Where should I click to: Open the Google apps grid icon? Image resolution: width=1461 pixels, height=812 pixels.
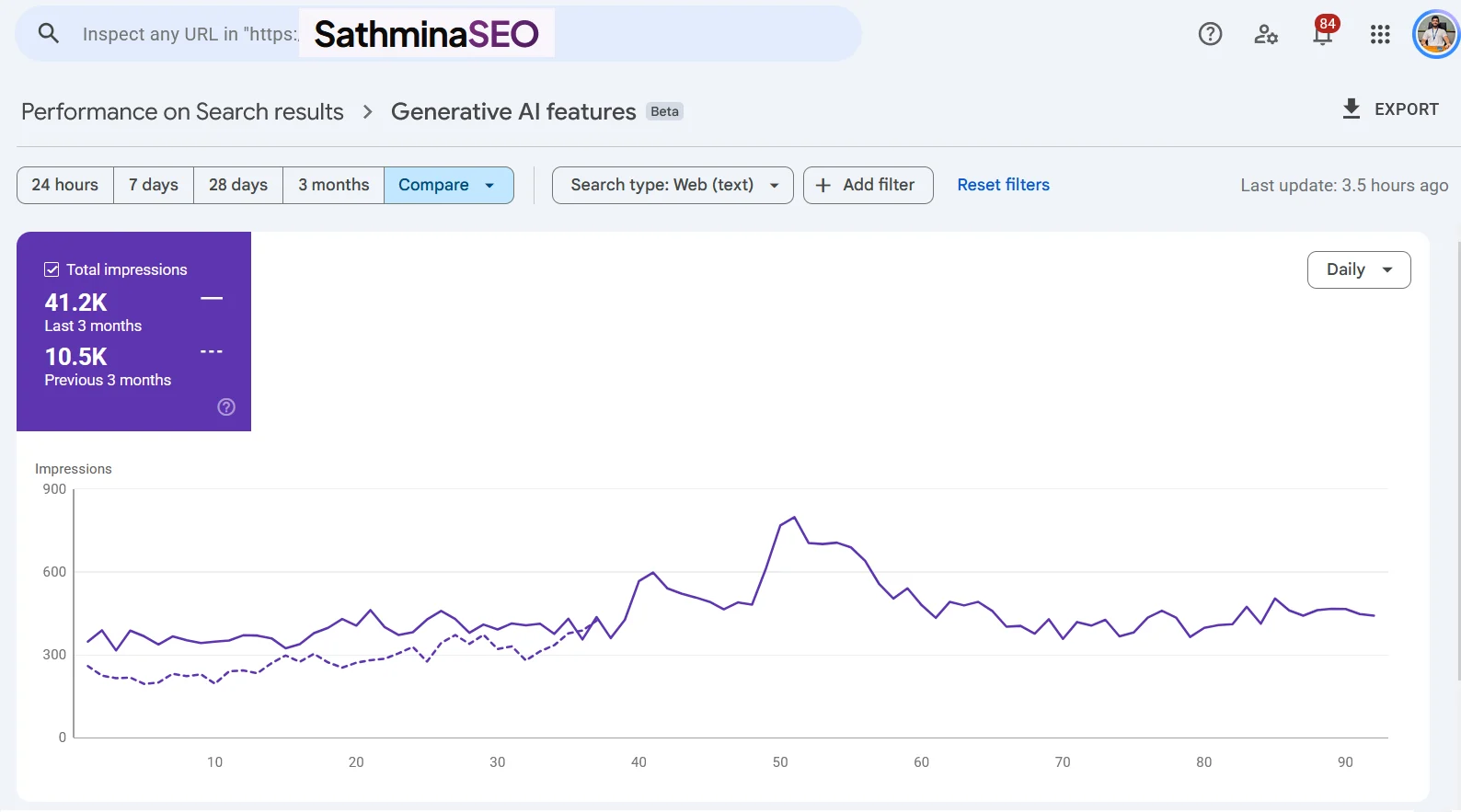pos(1380,34)
